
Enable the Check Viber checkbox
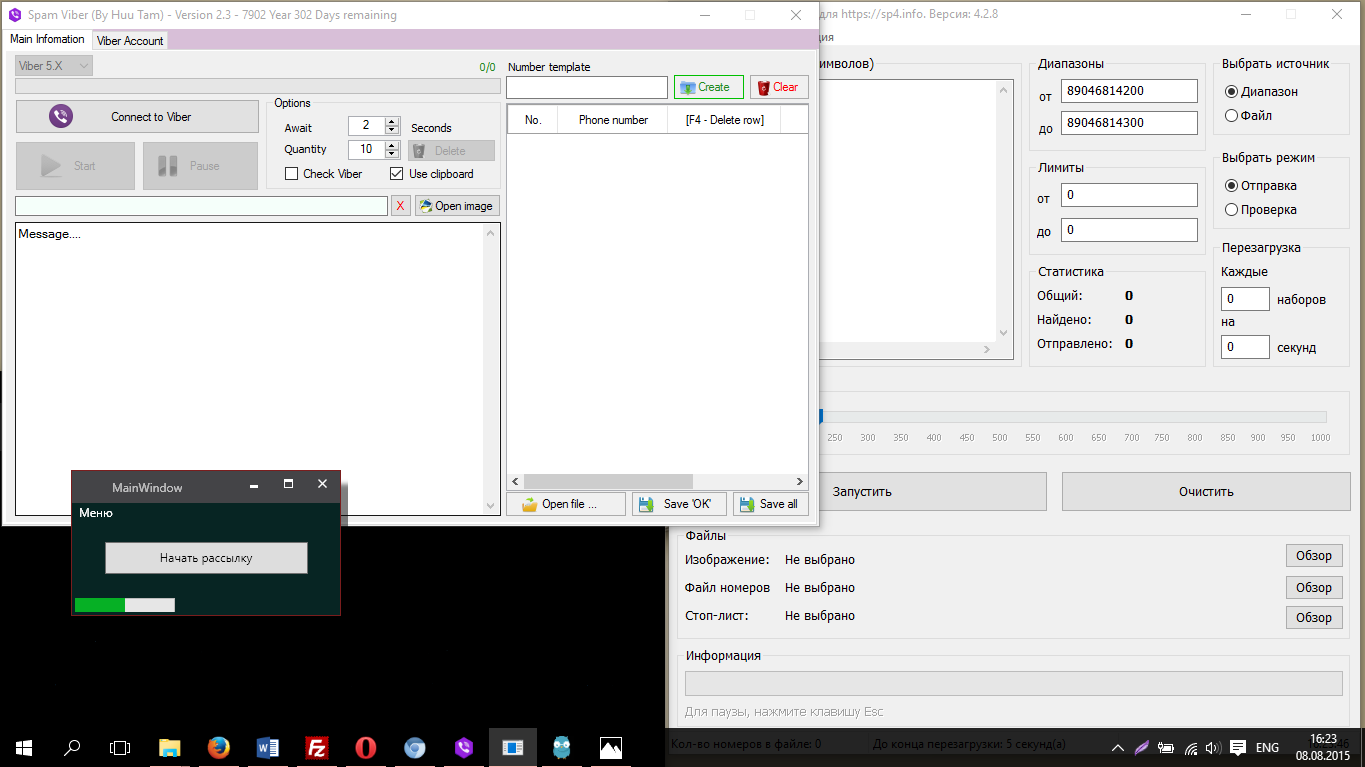[x=292, y=174]
